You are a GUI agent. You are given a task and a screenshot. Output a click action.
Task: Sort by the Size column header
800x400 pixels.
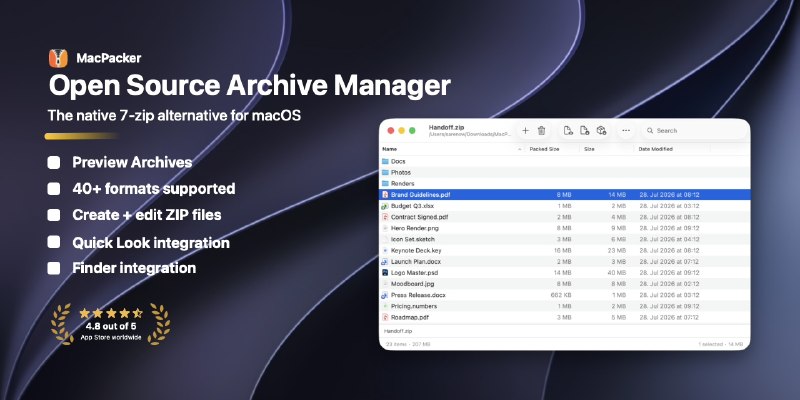(589, 149)
